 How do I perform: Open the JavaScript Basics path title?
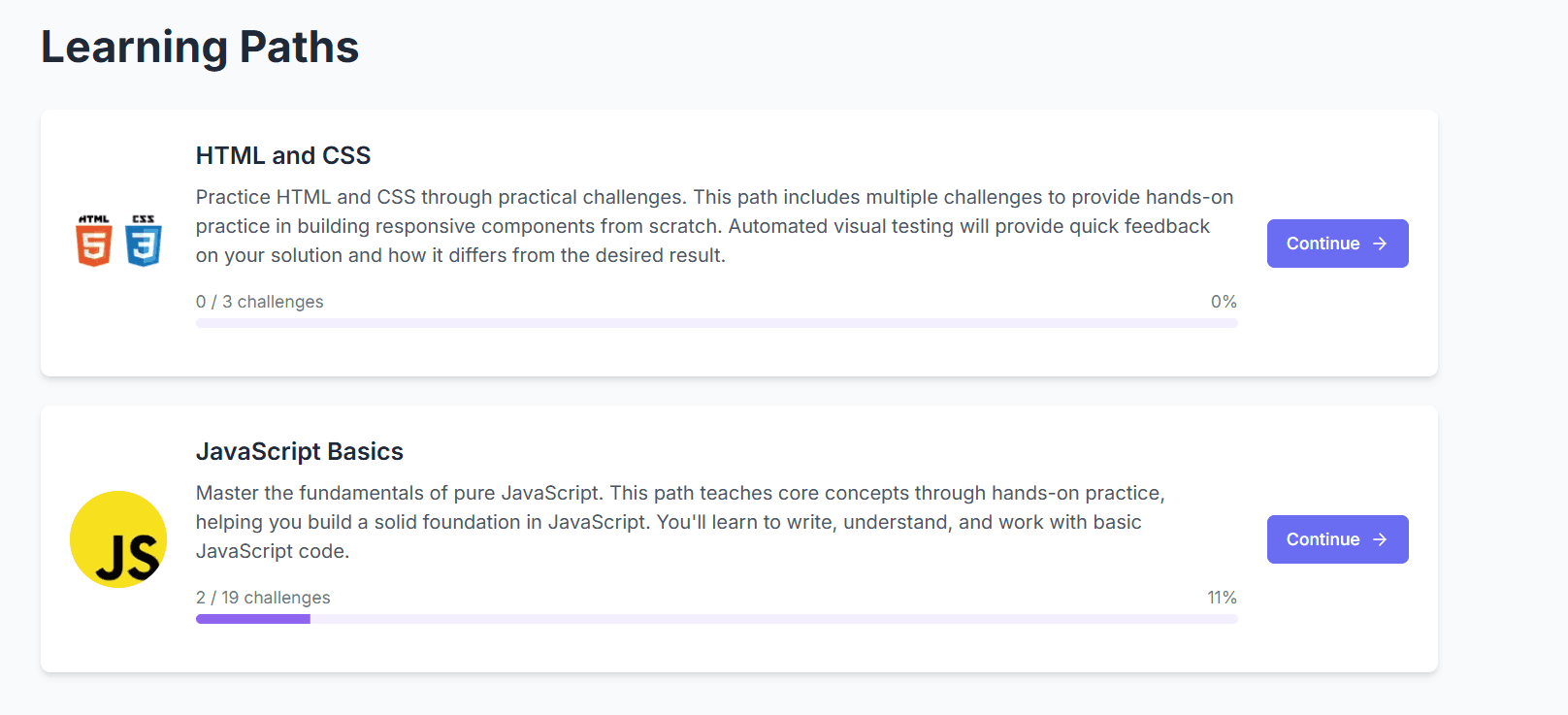tap(300, 451)
